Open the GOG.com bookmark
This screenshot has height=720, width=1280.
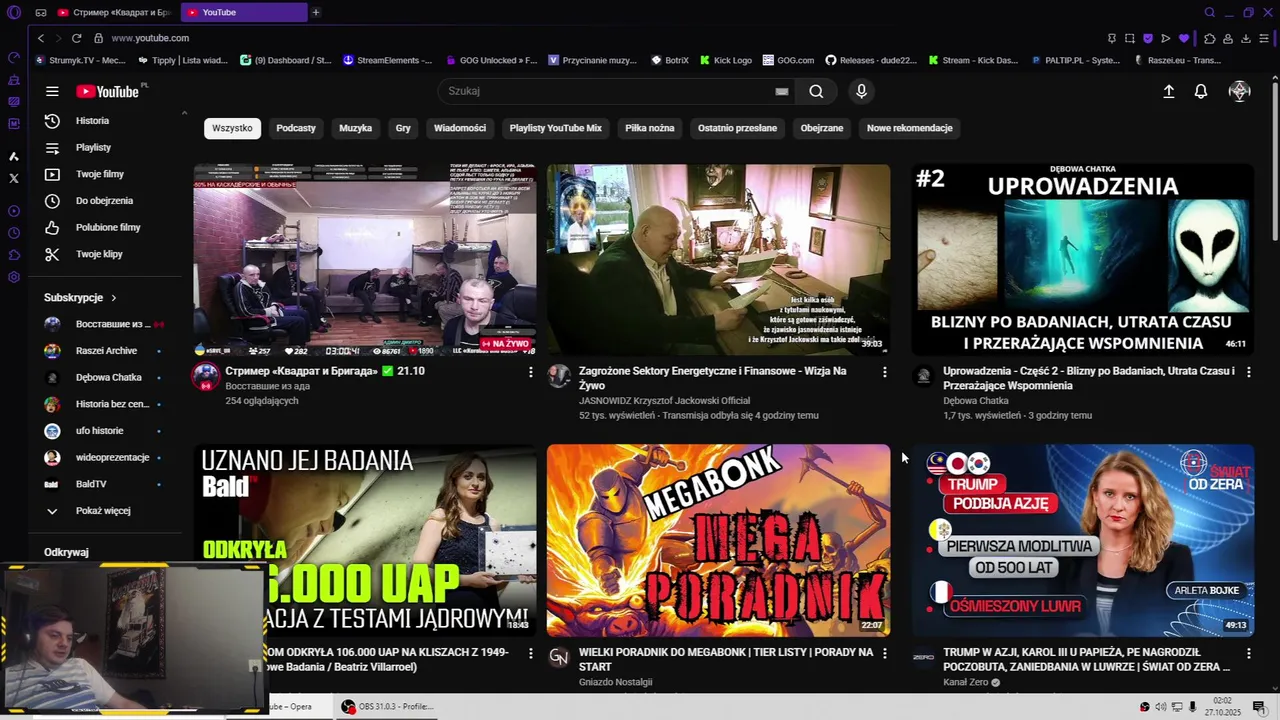tap(788, 60)
